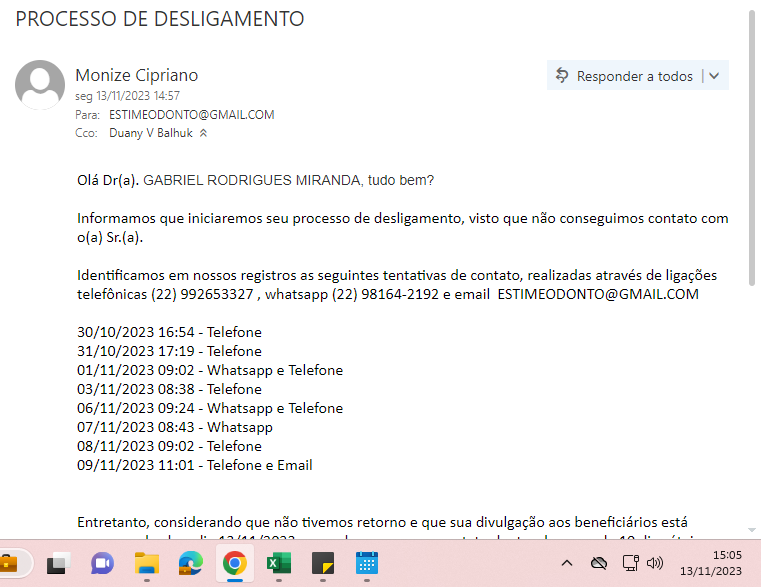This screenshot has height=587, width=761.
Task: Click the whatsapp number (22) 98164-2192
Action: pyautogui.click(x=385, y=294)
